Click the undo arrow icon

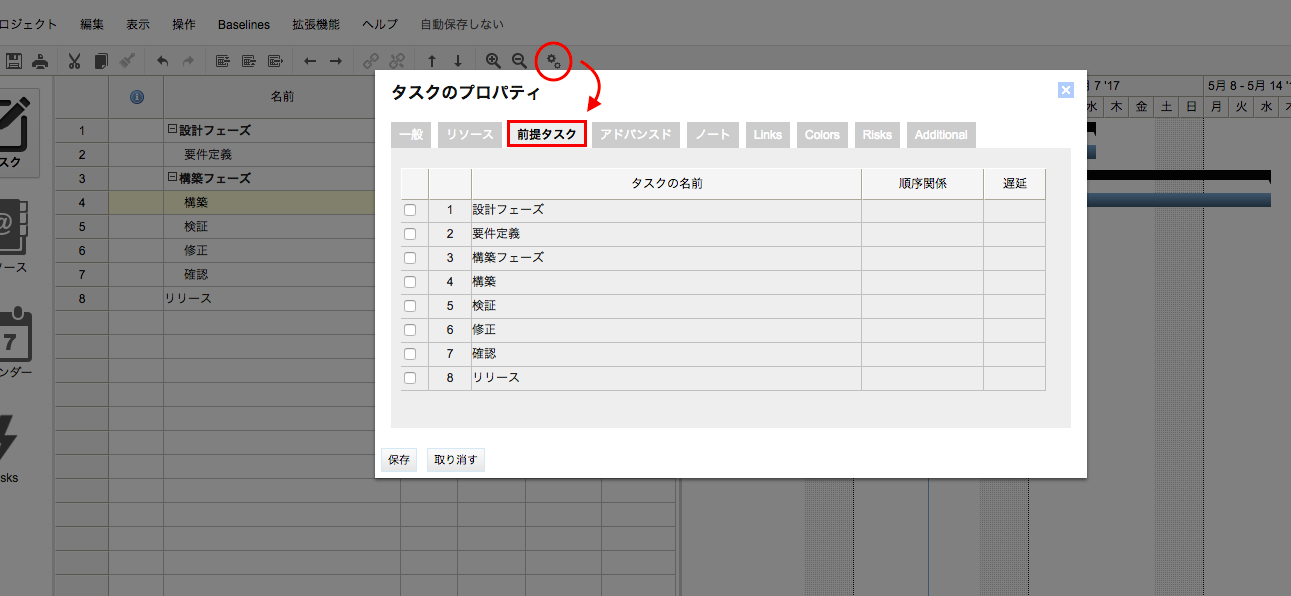[x=162, y=60]
